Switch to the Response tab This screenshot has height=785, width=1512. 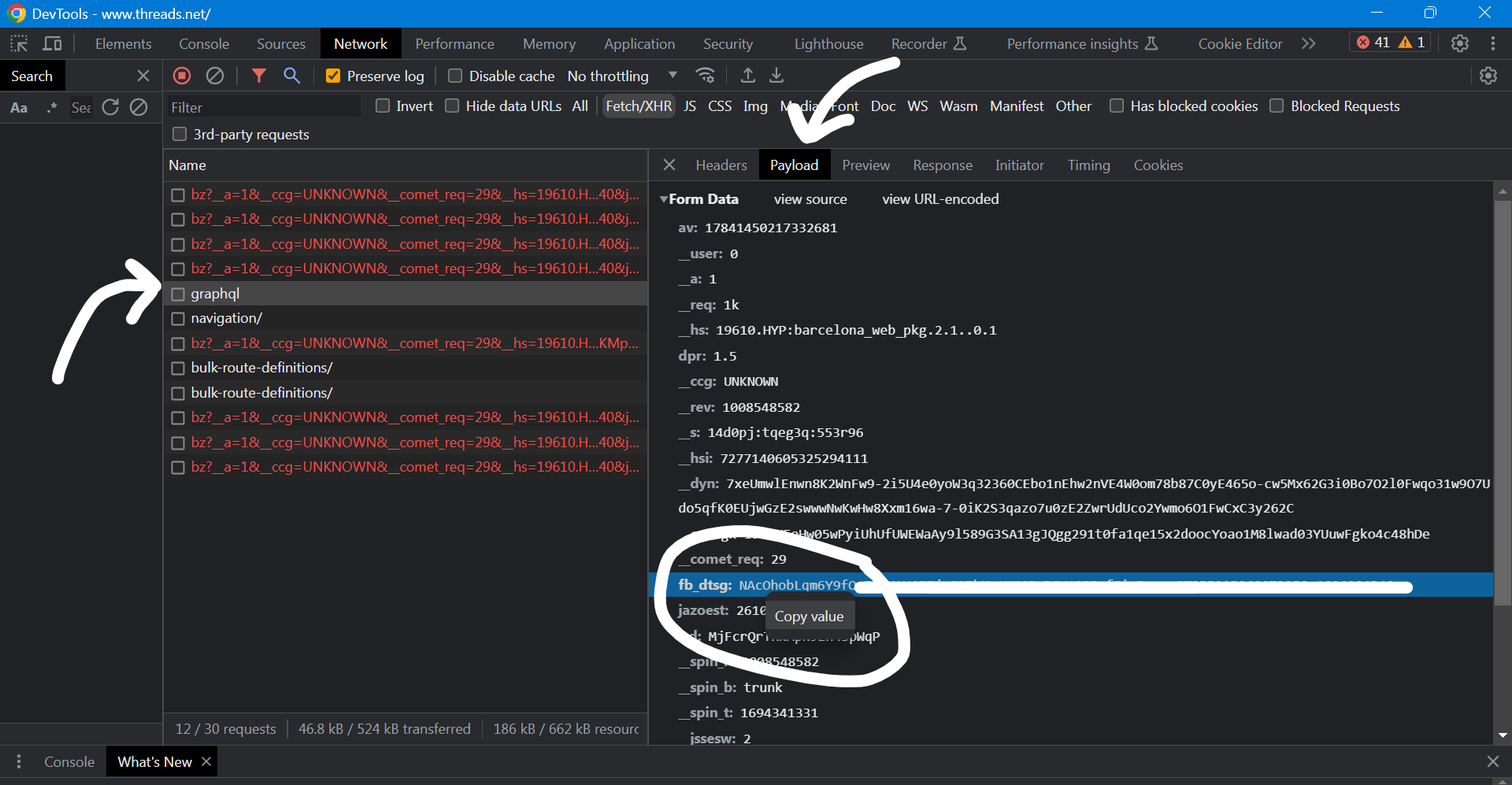[x=943, y=165]
